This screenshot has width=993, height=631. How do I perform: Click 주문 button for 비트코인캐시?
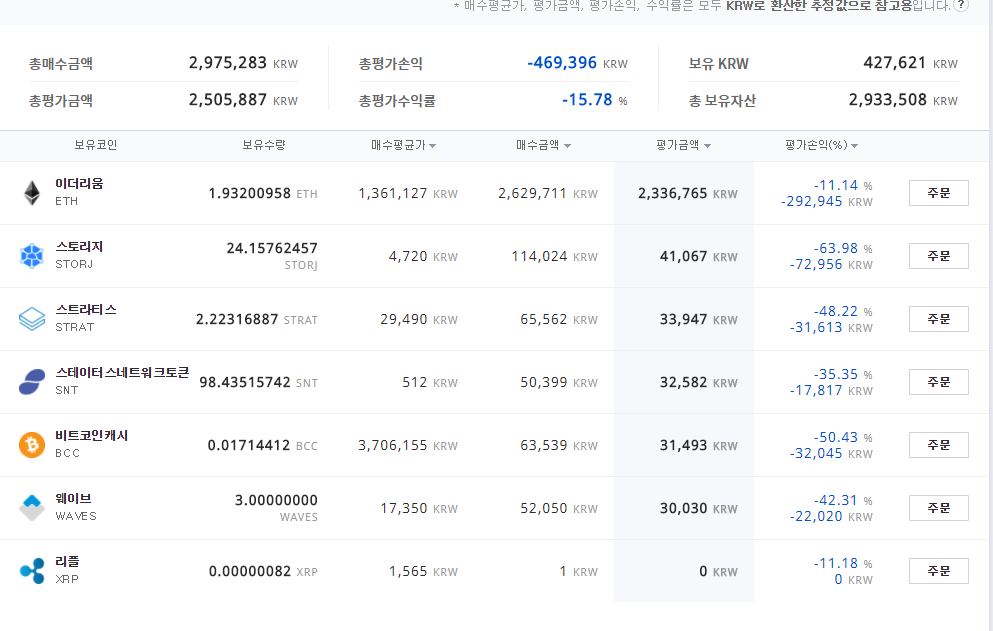939,445
